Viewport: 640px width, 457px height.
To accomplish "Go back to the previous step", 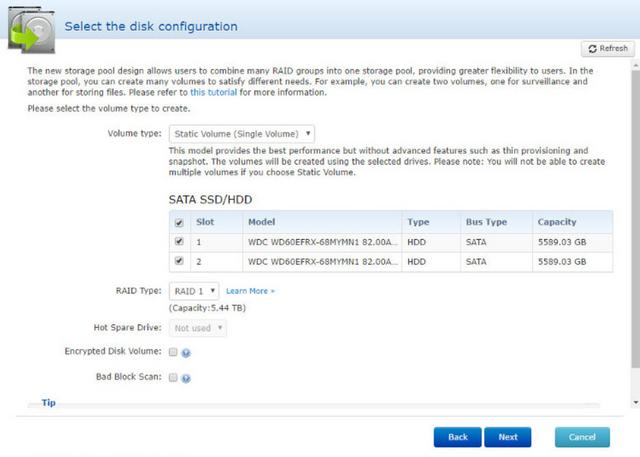I will click(458, 437).
